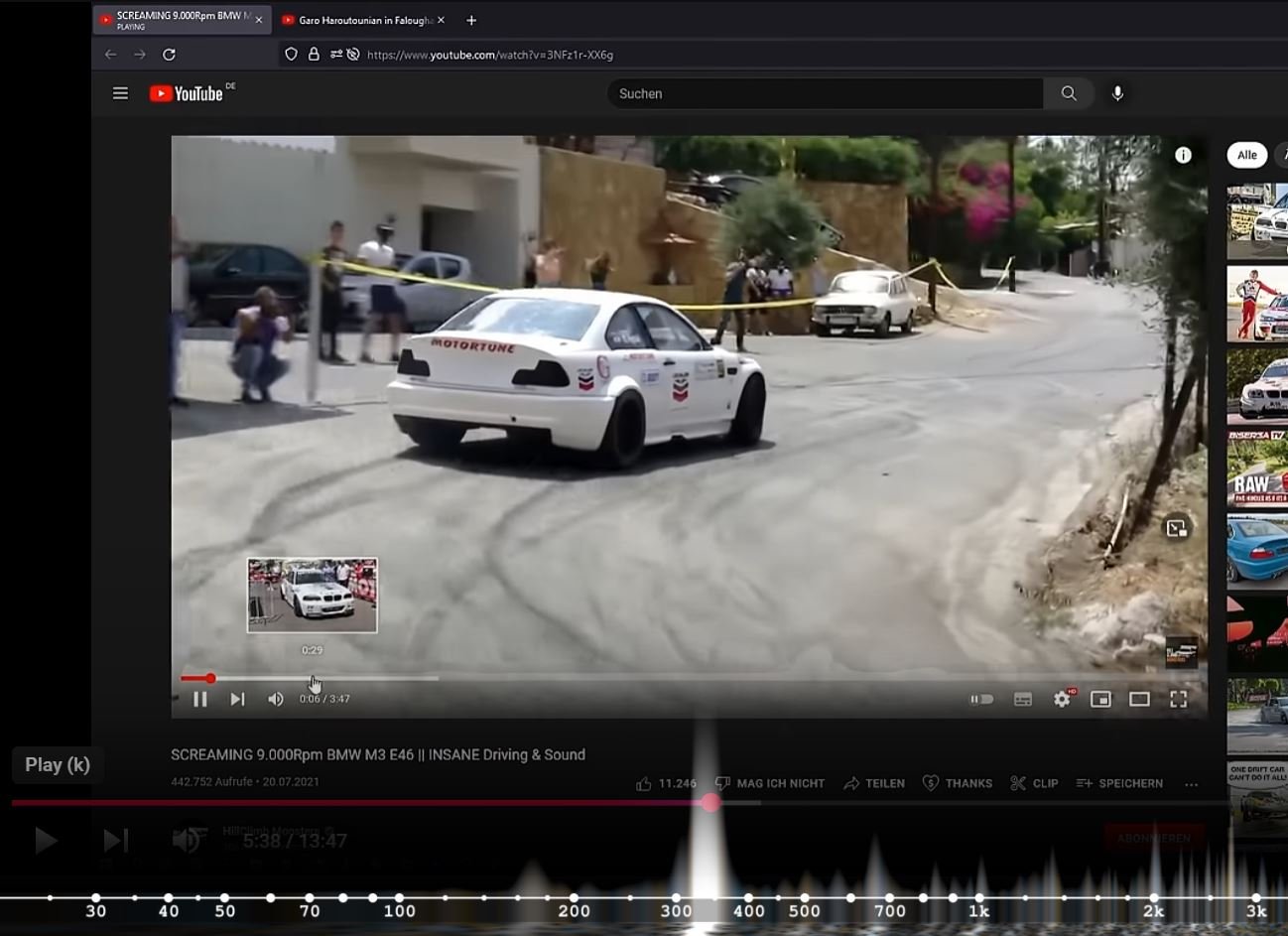The height and width of the screenshot is (936, 1288).
Task: Open sidebar thumbnail of driver in red suit
Action: point(1257,304)
